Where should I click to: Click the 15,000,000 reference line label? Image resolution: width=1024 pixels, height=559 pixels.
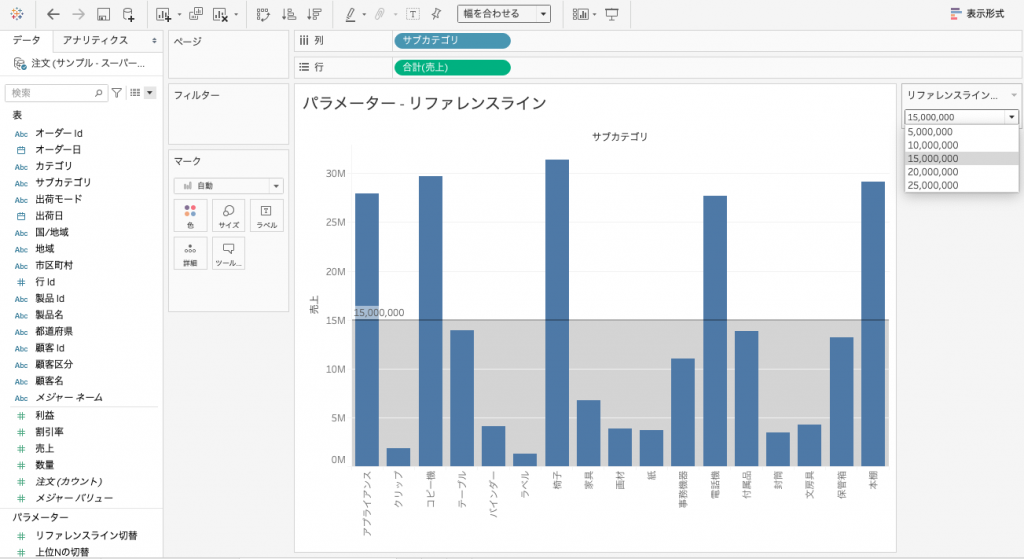coord(379,313)
